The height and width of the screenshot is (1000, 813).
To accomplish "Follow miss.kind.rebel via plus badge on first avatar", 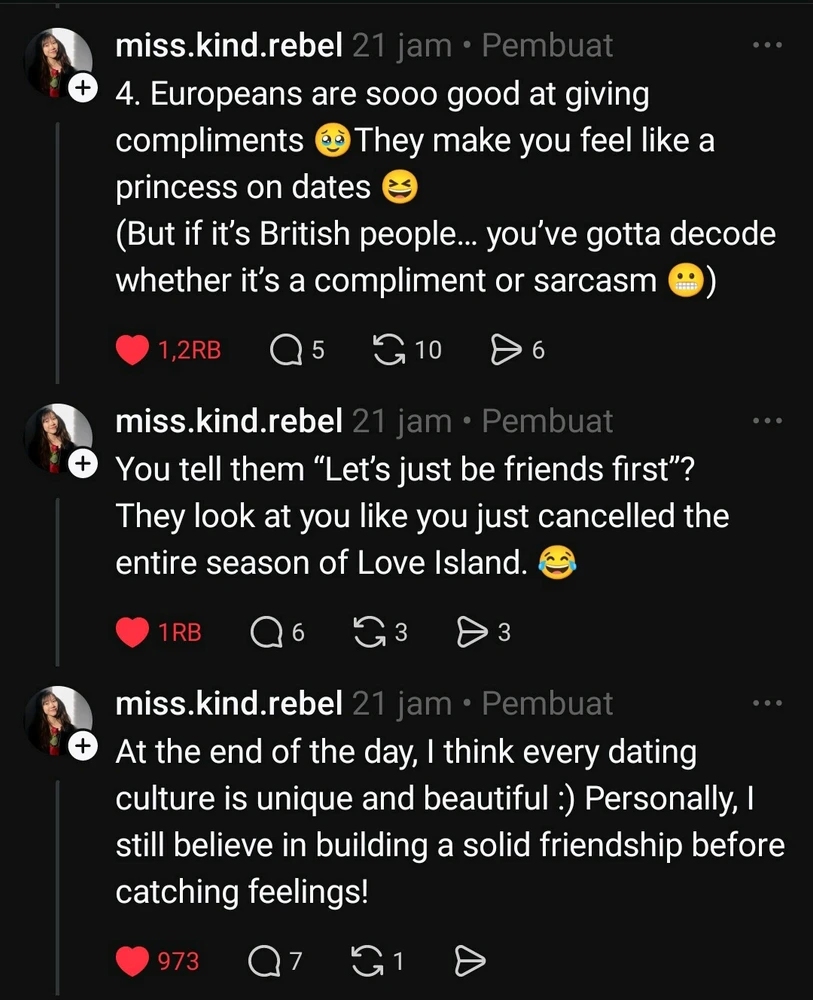I will click(x=82, y=88).
